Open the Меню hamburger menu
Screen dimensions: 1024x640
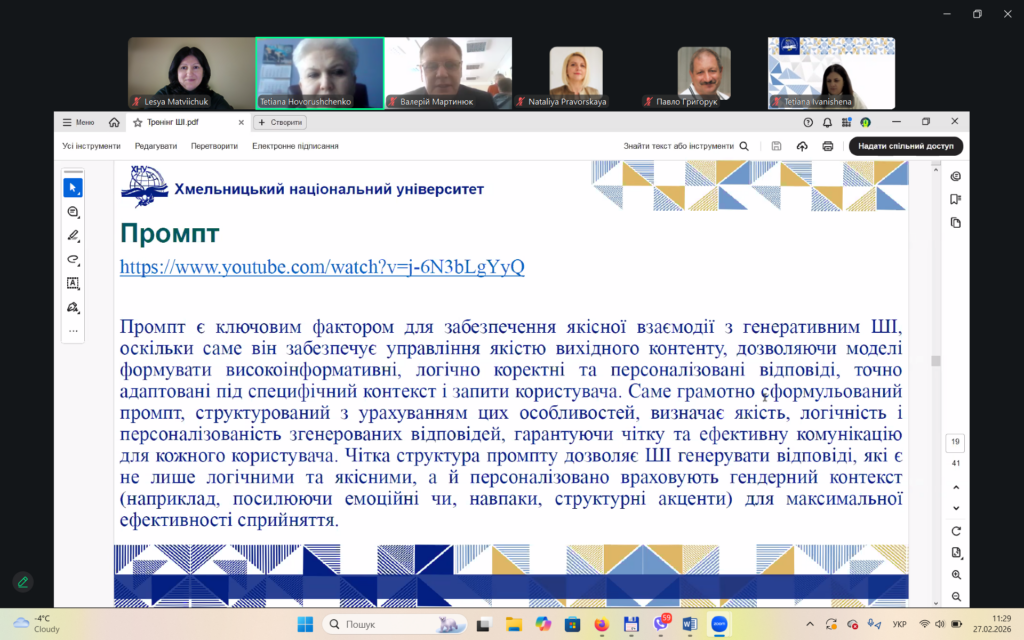pos(79,122)
